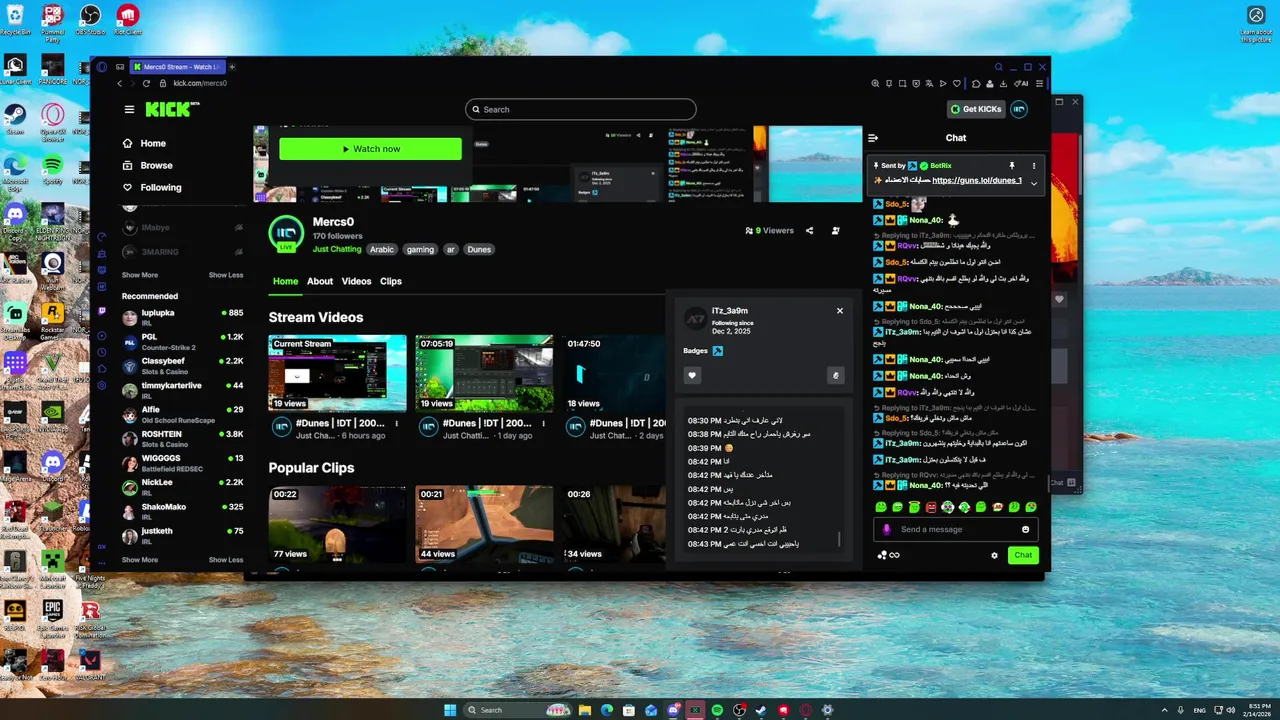This screenshot has height=720, width=1280.
Task: Click the heart bookmark icon in address bar
Action: pyautogui.click(x=955, y=83)
